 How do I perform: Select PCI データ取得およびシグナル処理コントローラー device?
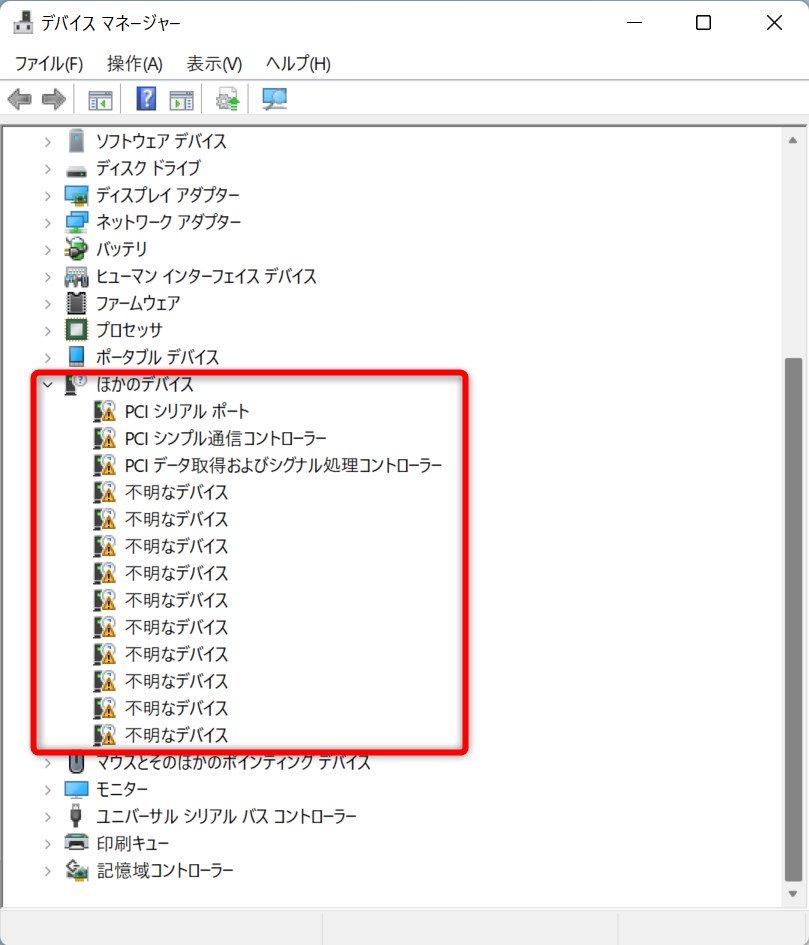coord(283,465)
